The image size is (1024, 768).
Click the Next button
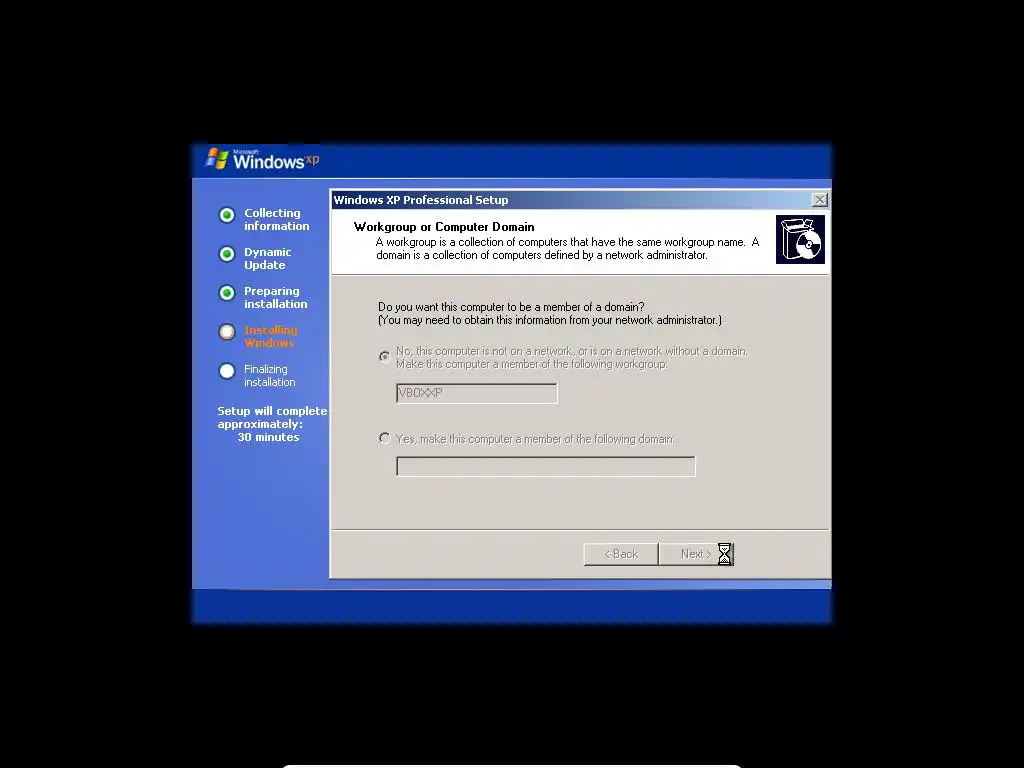coord(696,554)
